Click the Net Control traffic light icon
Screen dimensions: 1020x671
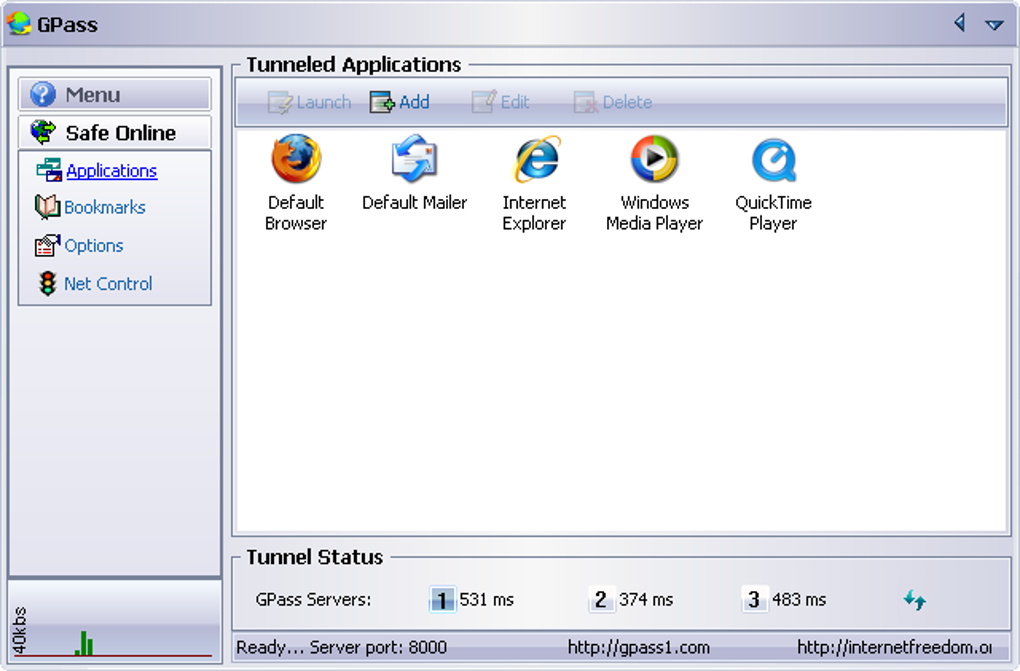click(x=47, y=283)
